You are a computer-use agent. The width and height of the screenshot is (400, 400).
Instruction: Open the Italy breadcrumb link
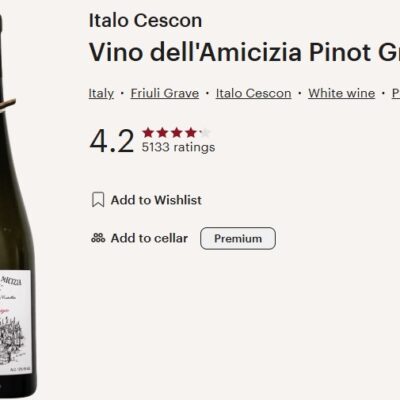coord(101,93)
